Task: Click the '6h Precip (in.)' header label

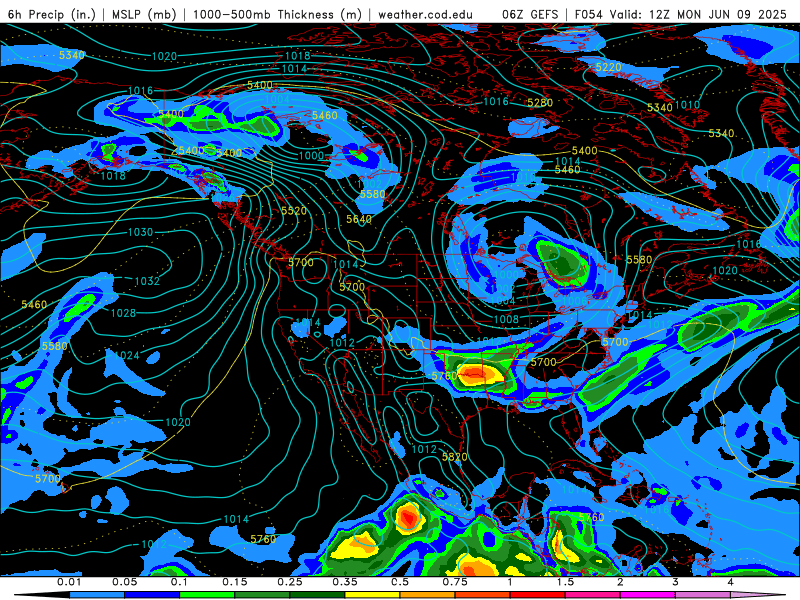Action: pos(52,14)
